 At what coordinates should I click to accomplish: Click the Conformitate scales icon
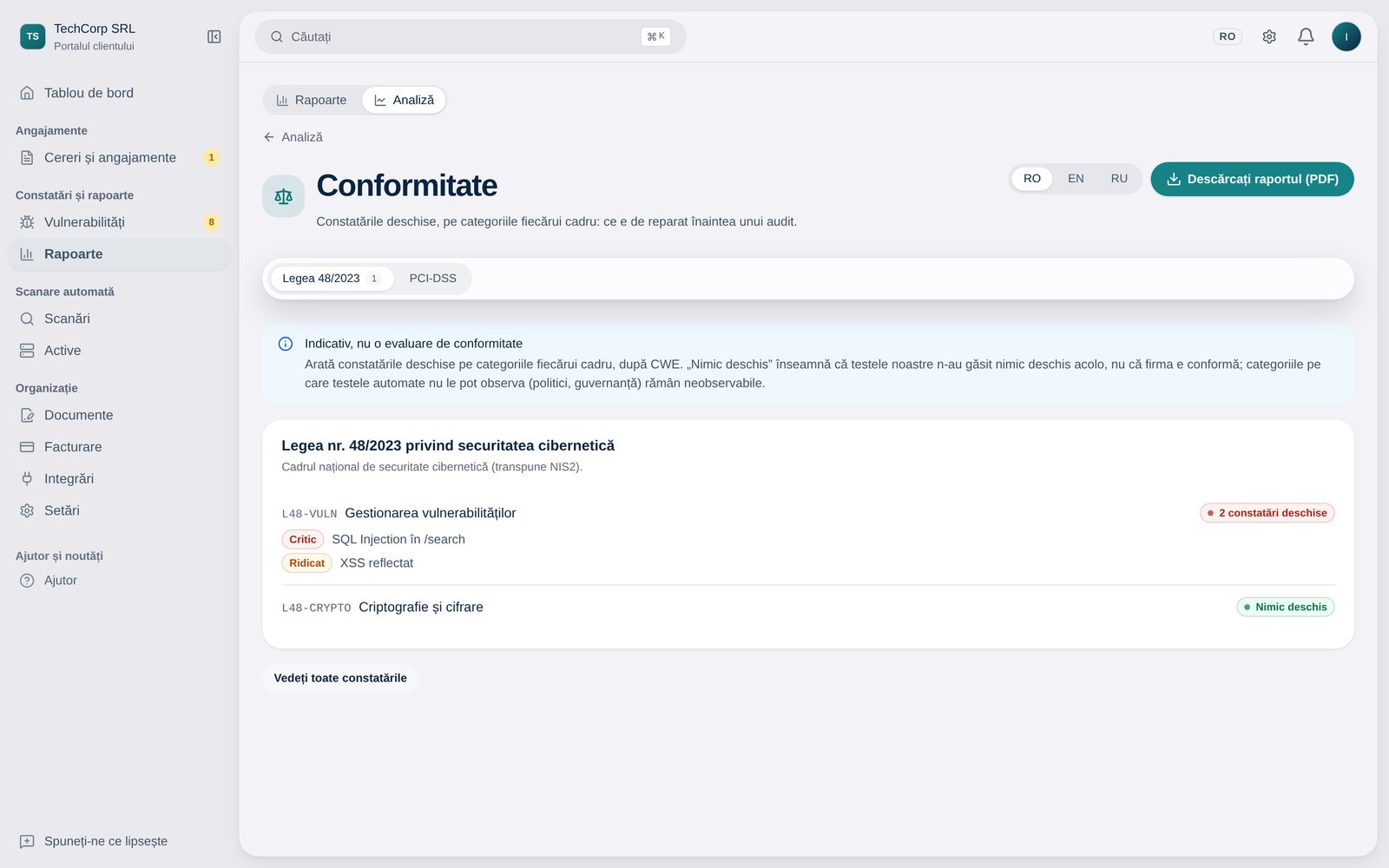coord(284,196)
